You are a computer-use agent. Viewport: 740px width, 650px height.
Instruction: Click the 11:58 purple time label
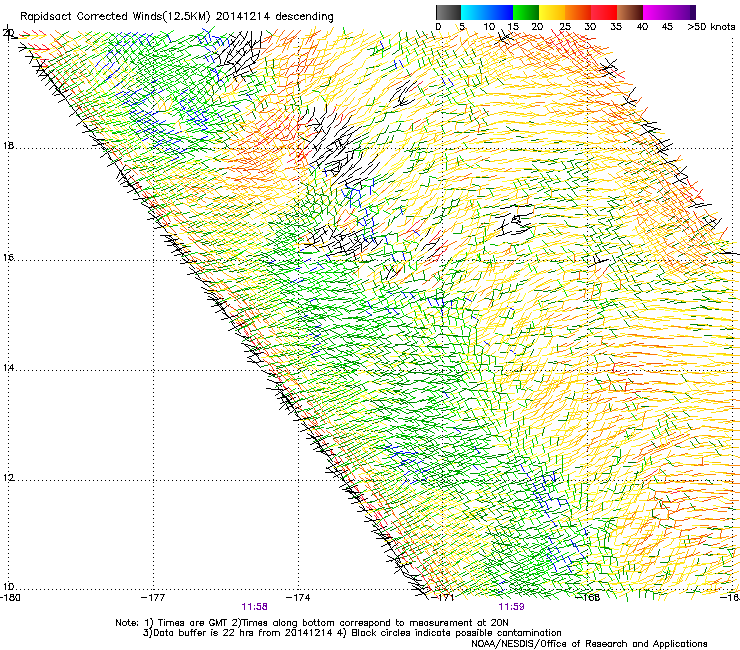(254, 607)
